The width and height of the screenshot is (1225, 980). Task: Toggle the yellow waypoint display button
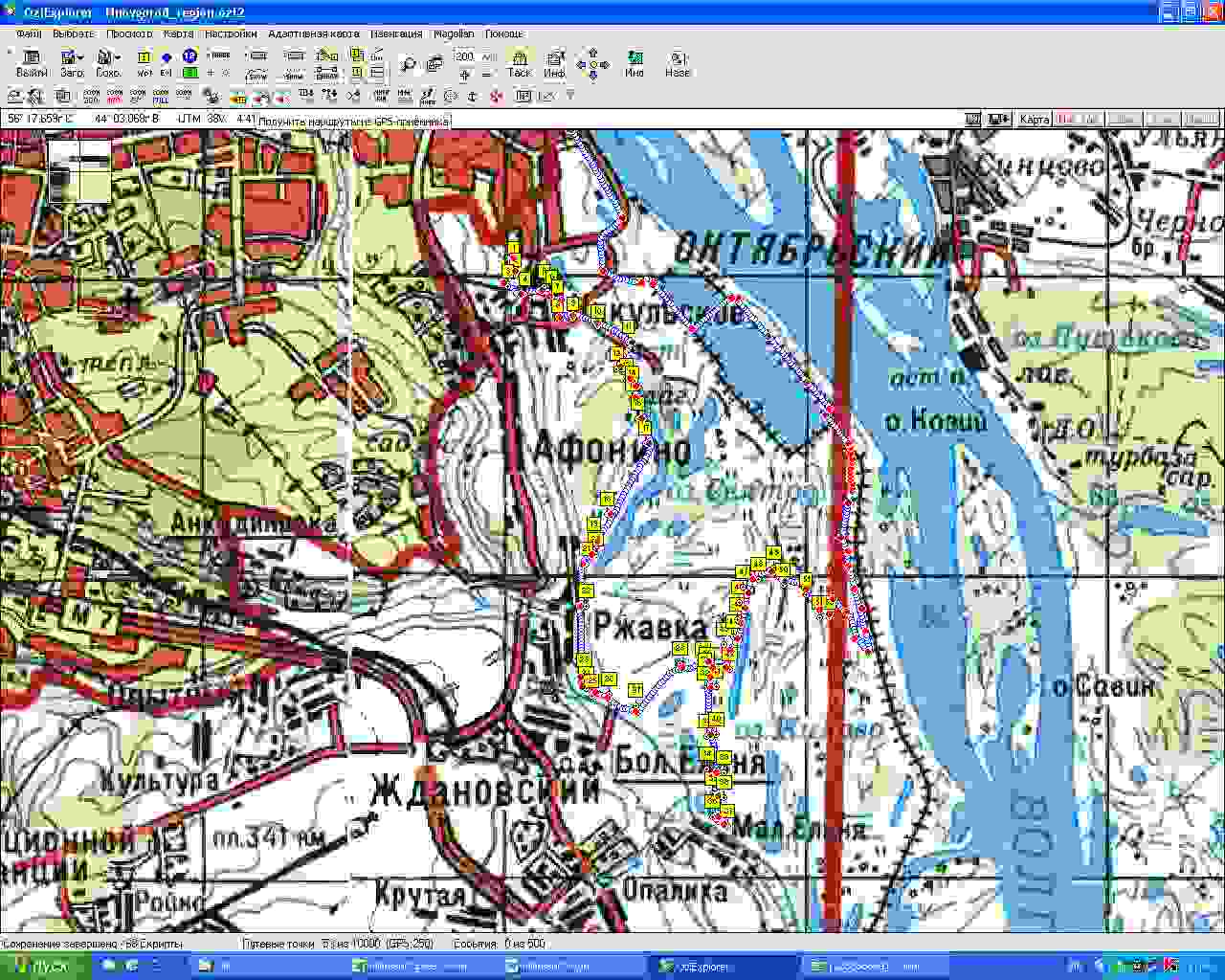pos(144,57)
